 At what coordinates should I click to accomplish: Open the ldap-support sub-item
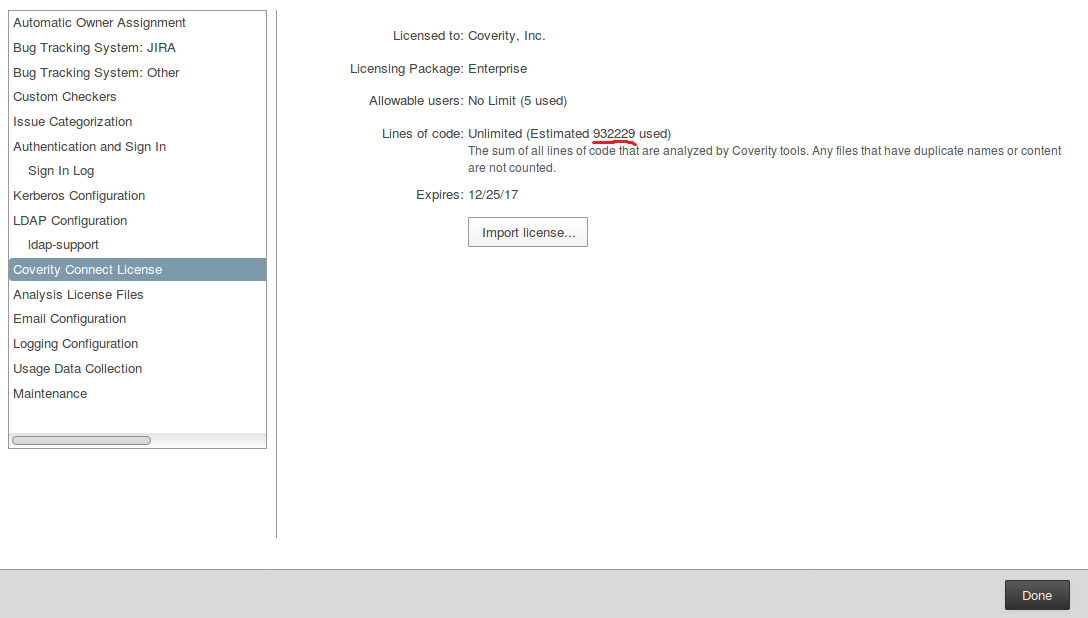[x=137, y=245]
